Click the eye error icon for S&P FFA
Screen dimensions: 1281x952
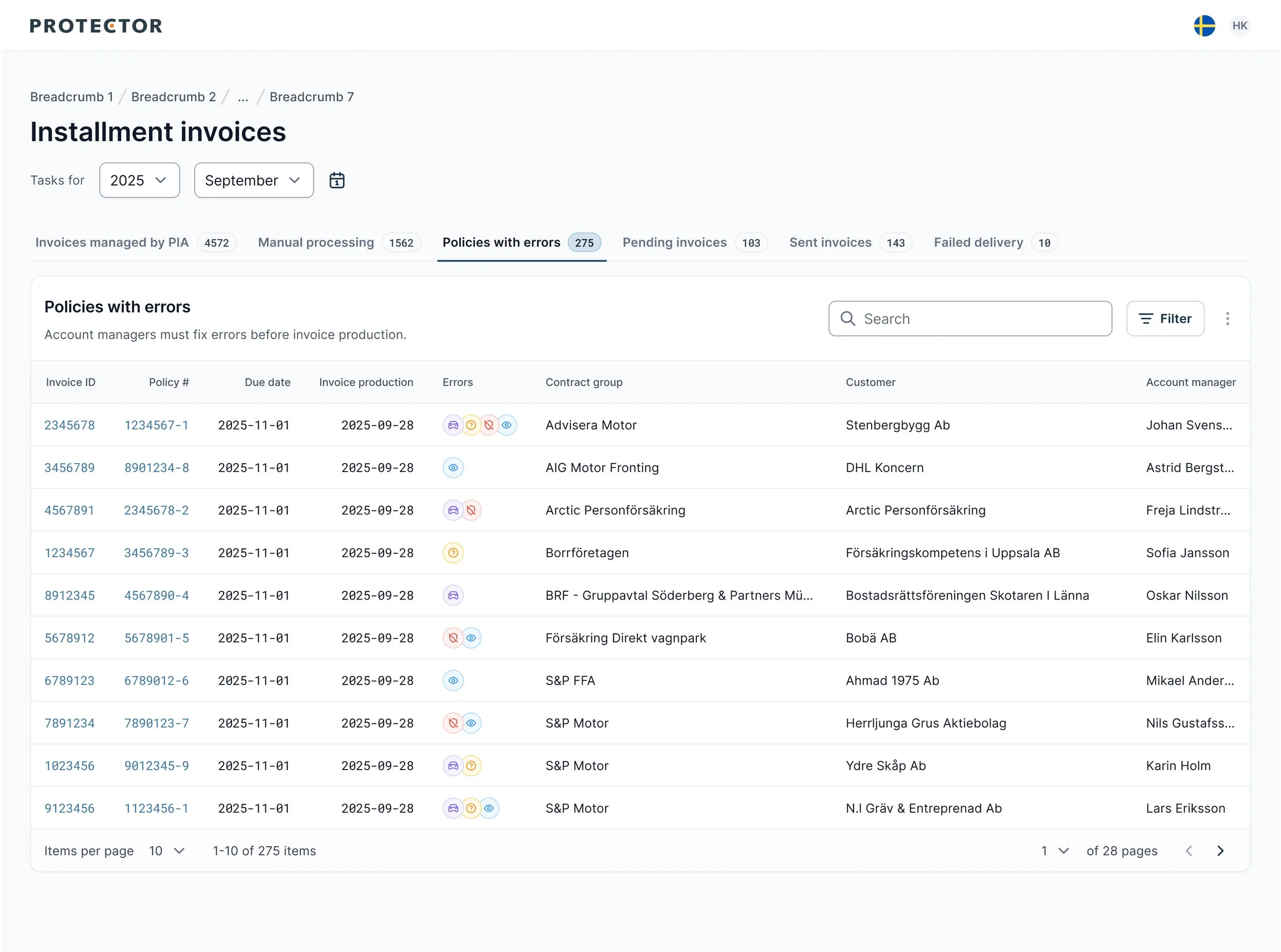[x=453, y=680]
